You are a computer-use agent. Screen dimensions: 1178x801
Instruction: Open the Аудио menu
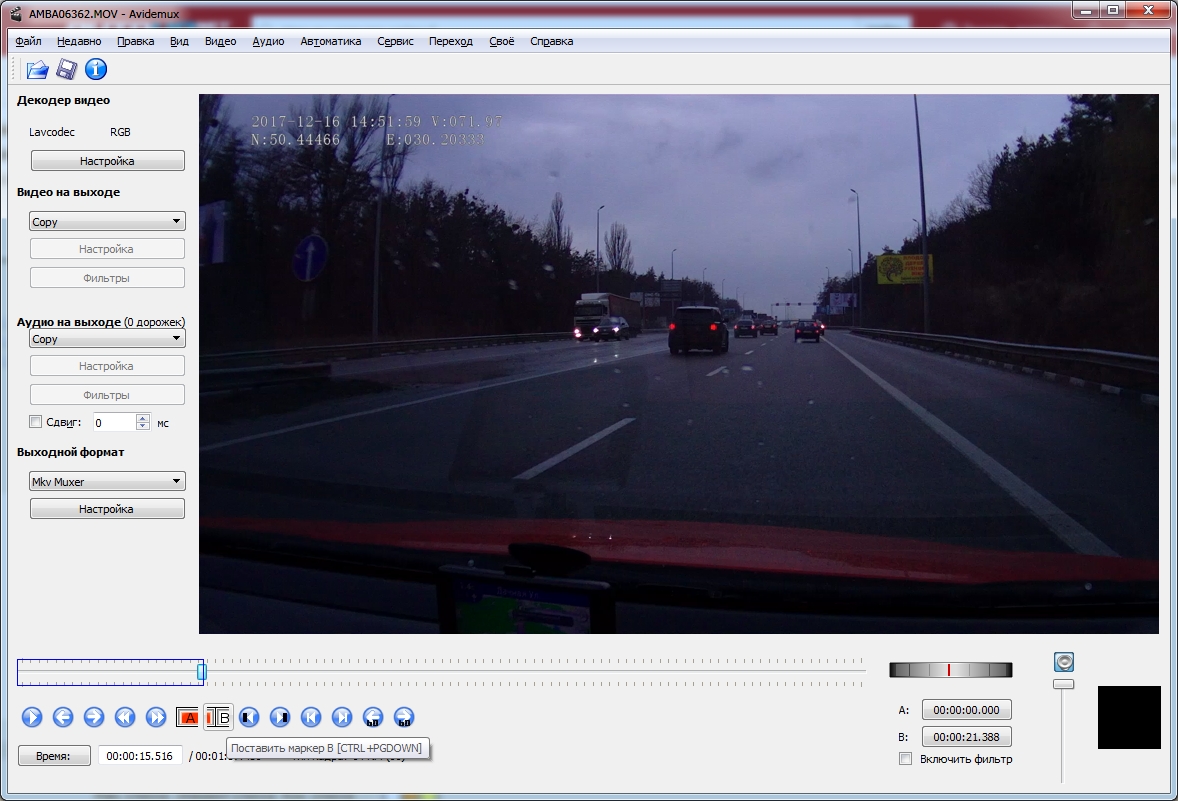tap(268, 41)
